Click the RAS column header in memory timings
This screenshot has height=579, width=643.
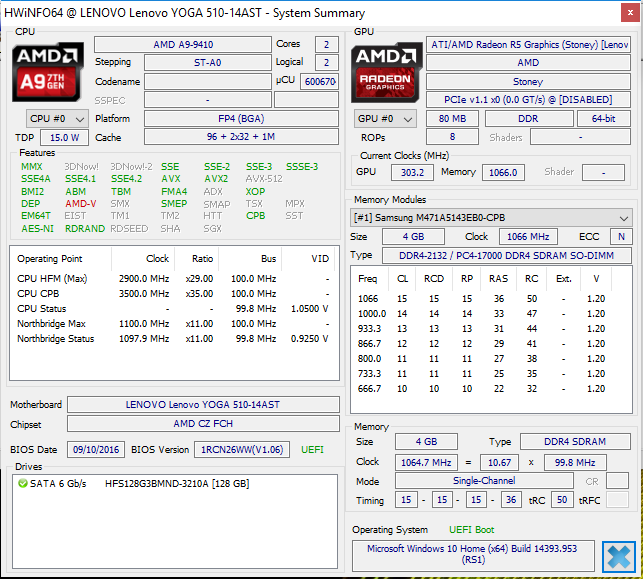[498, 279]
